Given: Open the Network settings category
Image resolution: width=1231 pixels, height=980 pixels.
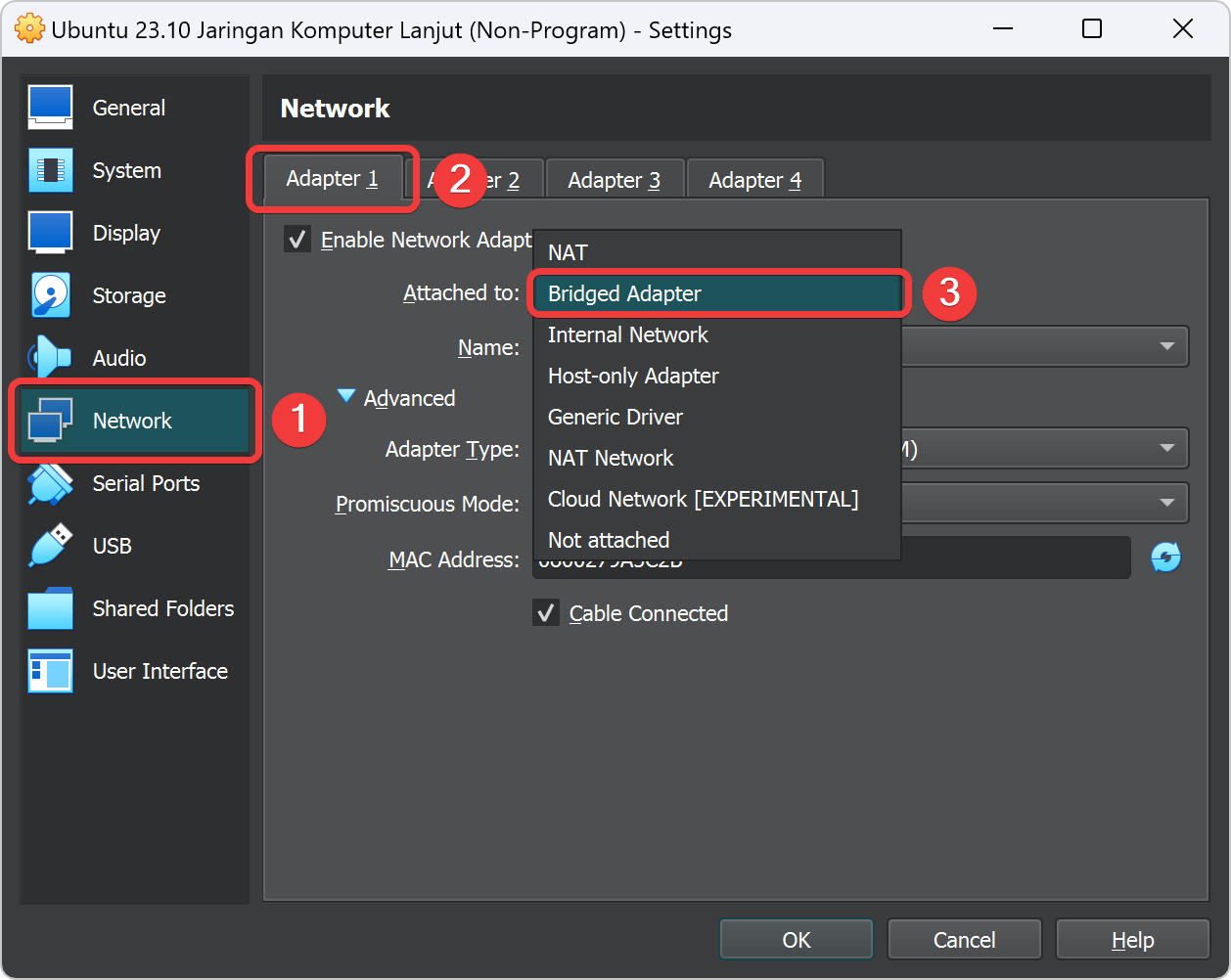Looking at the screenshot, I should [x=136, y=421].
